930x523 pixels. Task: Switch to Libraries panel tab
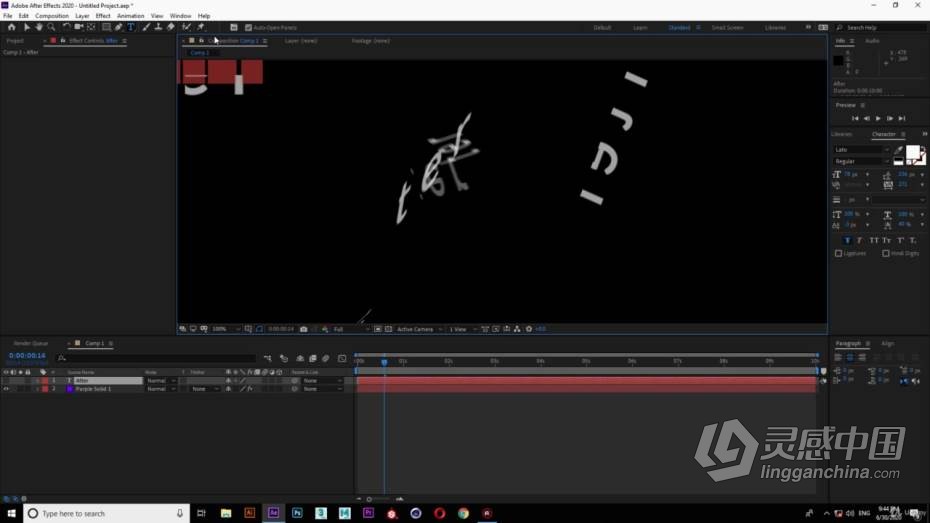(x=842, y=135)
